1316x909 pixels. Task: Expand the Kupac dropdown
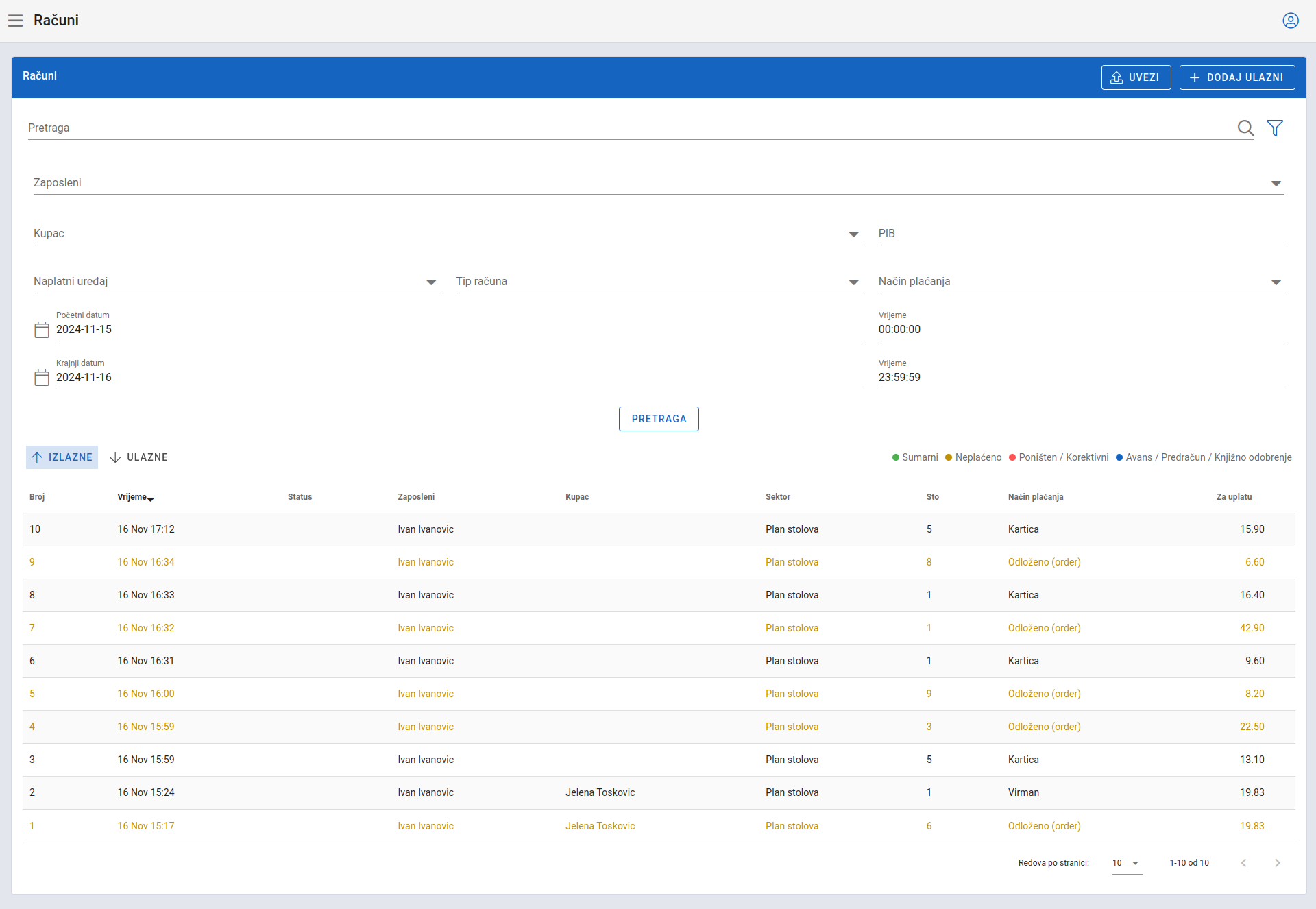click(x=448, y=234)
